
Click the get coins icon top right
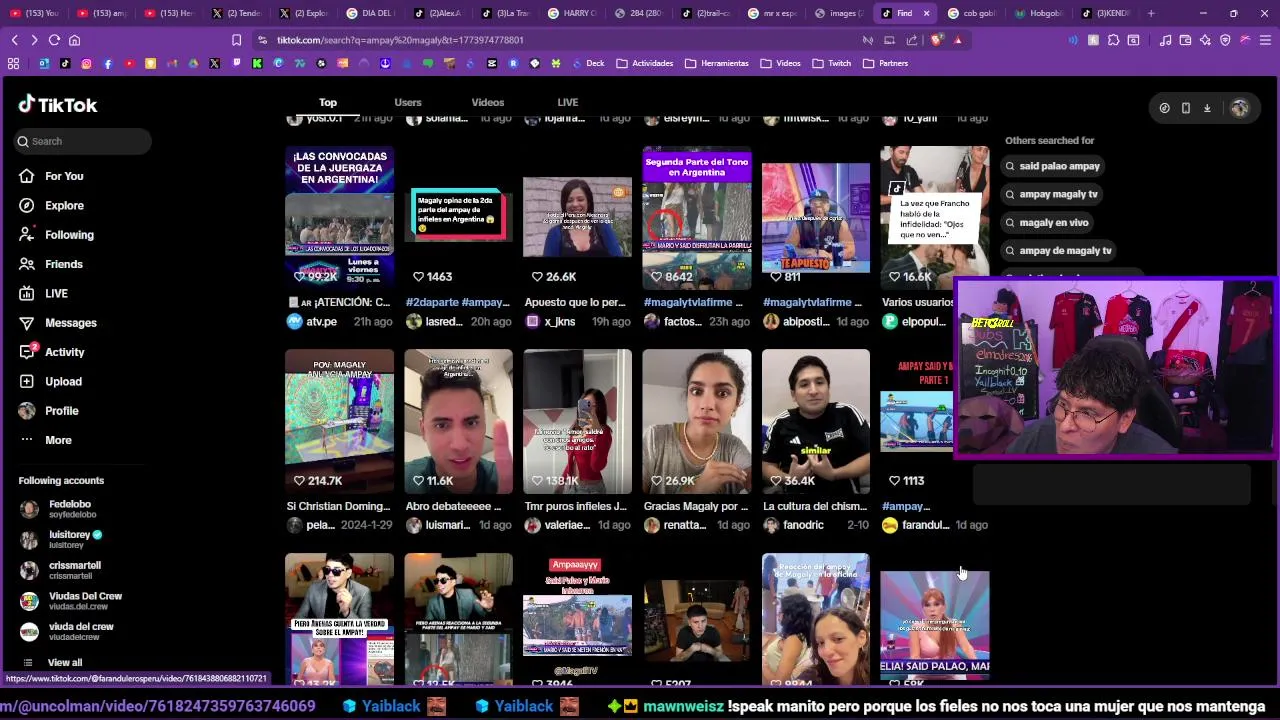coord(1164,108)
